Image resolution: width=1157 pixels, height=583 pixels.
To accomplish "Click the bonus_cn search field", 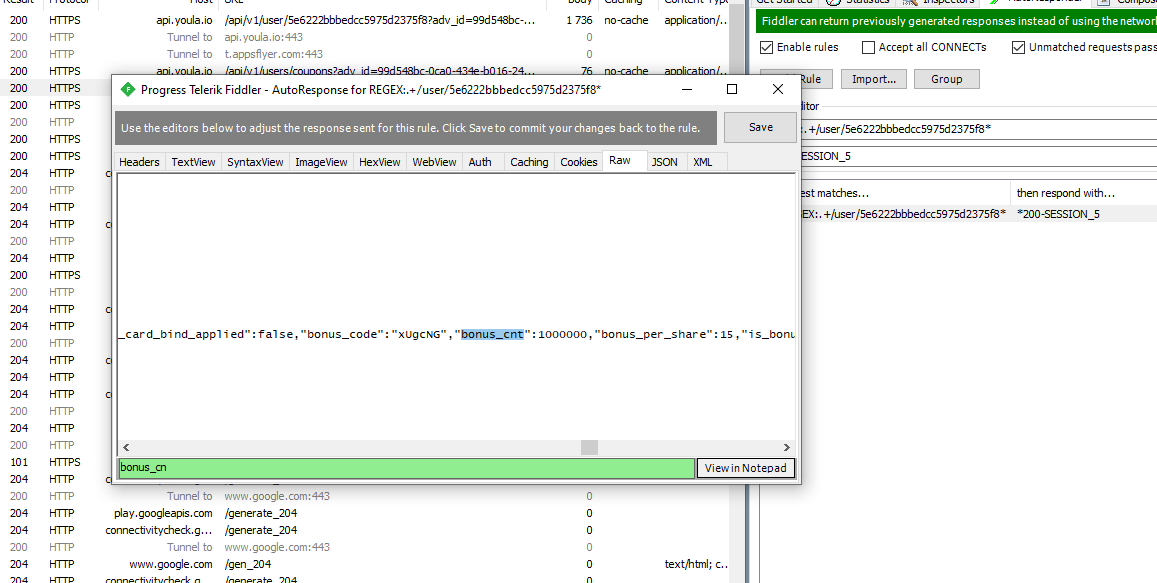I will (407, 468).
